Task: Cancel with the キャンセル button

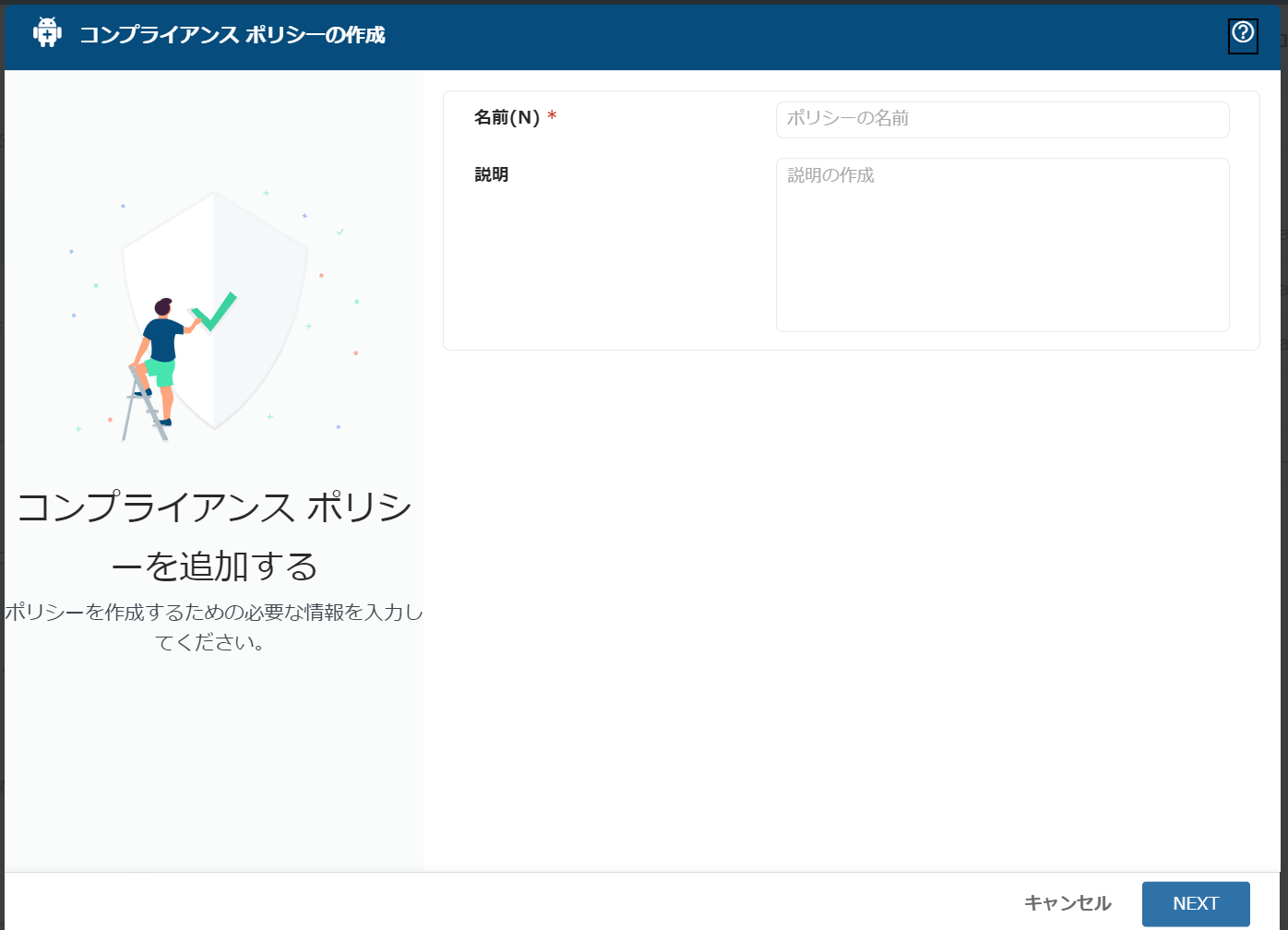Action: [x=1067, y=903]
